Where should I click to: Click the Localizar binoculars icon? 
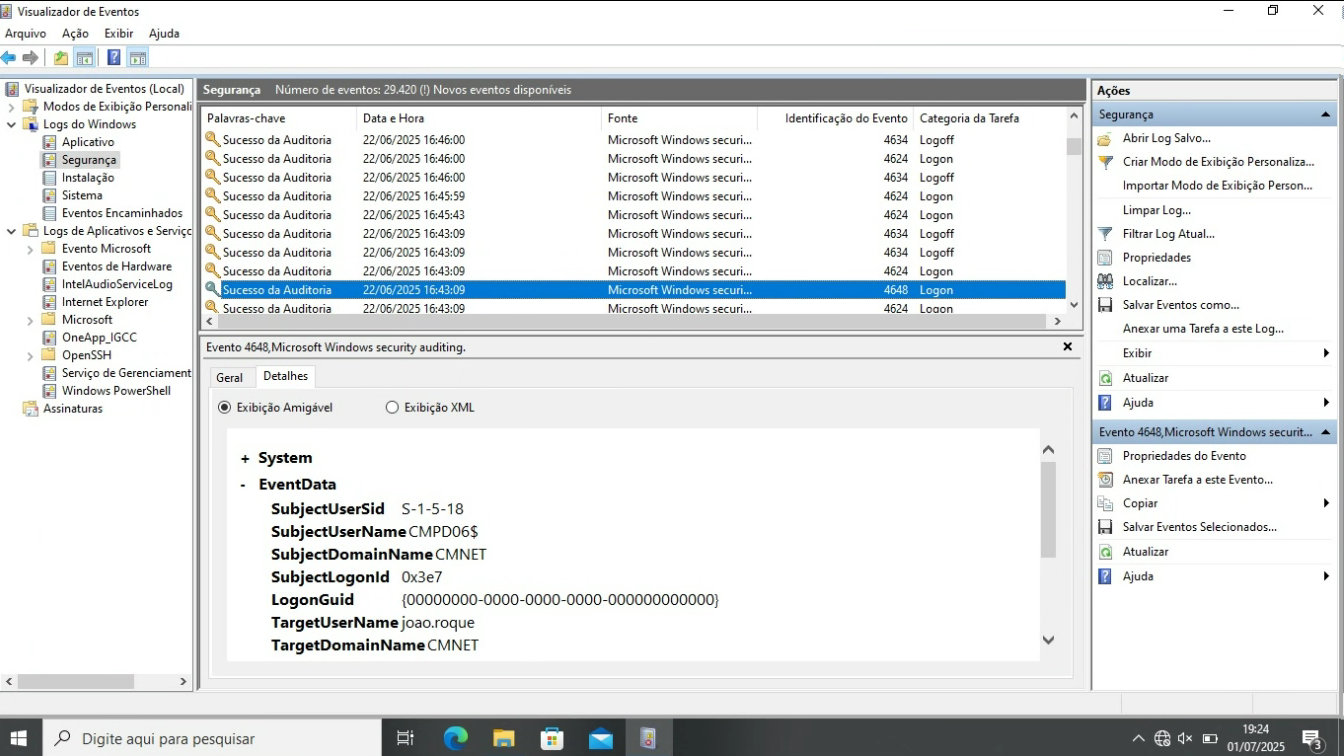(x=1105, y=282)
